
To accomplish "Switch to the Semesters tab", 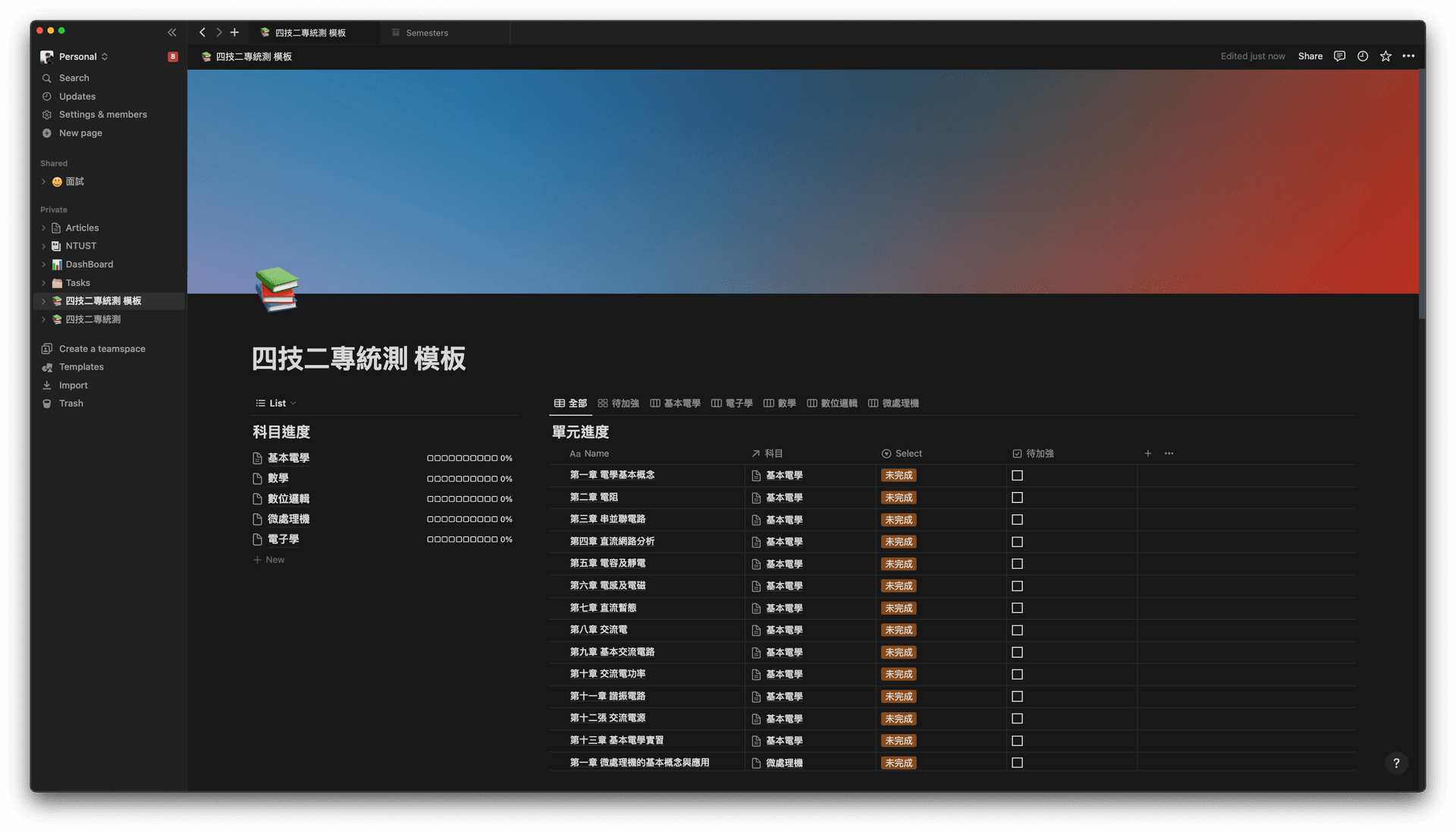I will coord(426,33).
